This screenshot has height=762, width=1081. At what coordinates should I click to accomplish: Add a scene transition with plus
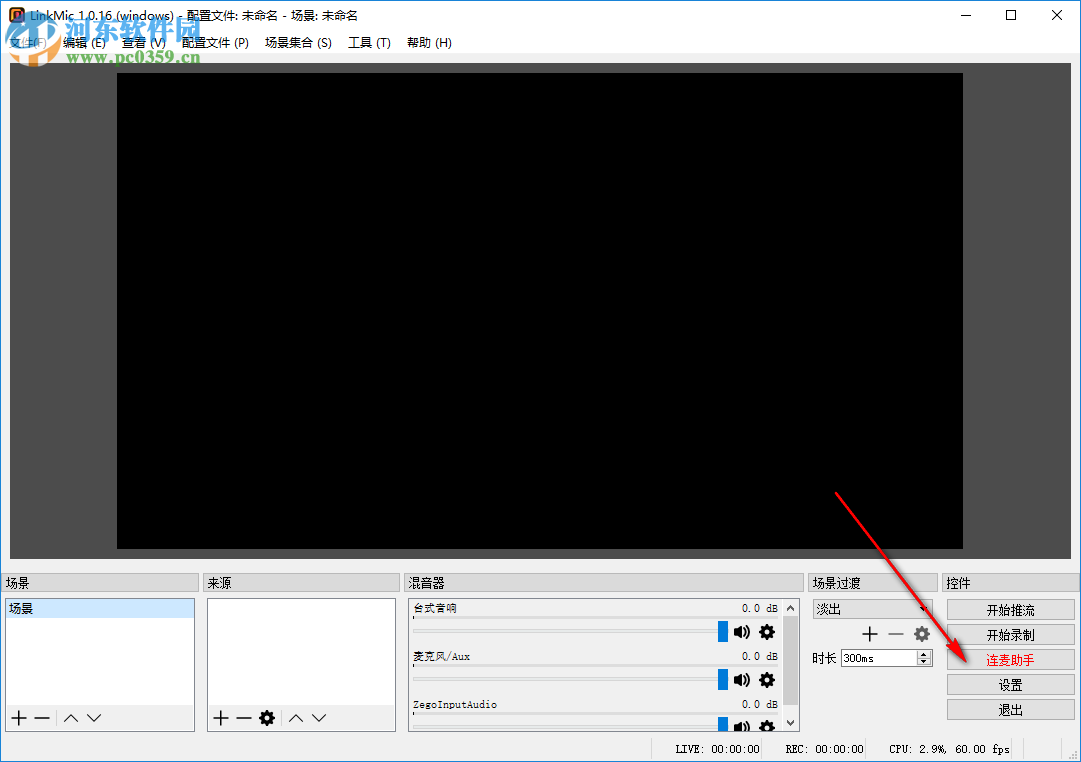[870, 634]
